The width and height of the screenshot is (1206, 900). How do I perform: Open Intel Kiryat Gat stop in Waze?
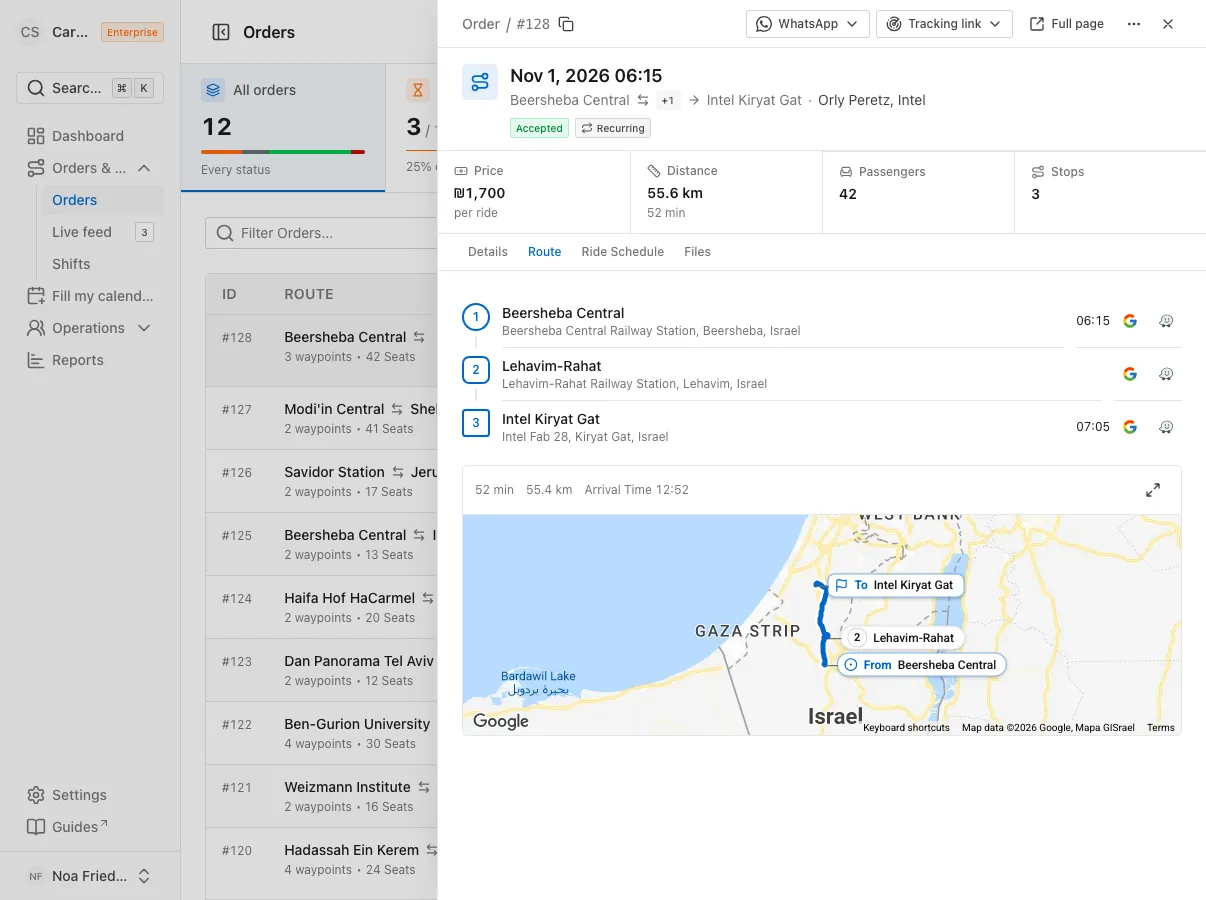(x=1166, y=427)
